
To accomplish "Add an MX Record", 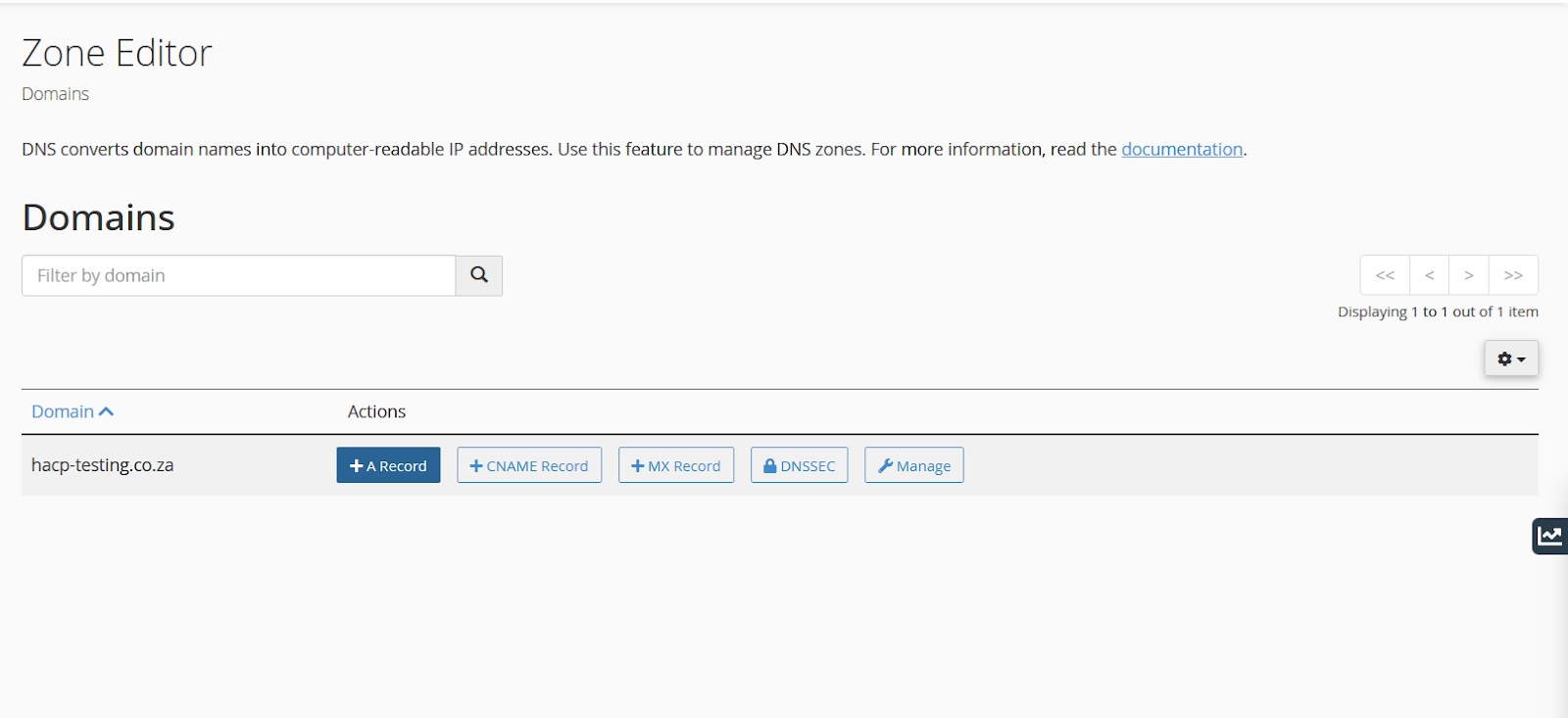I will click(676, 465).
